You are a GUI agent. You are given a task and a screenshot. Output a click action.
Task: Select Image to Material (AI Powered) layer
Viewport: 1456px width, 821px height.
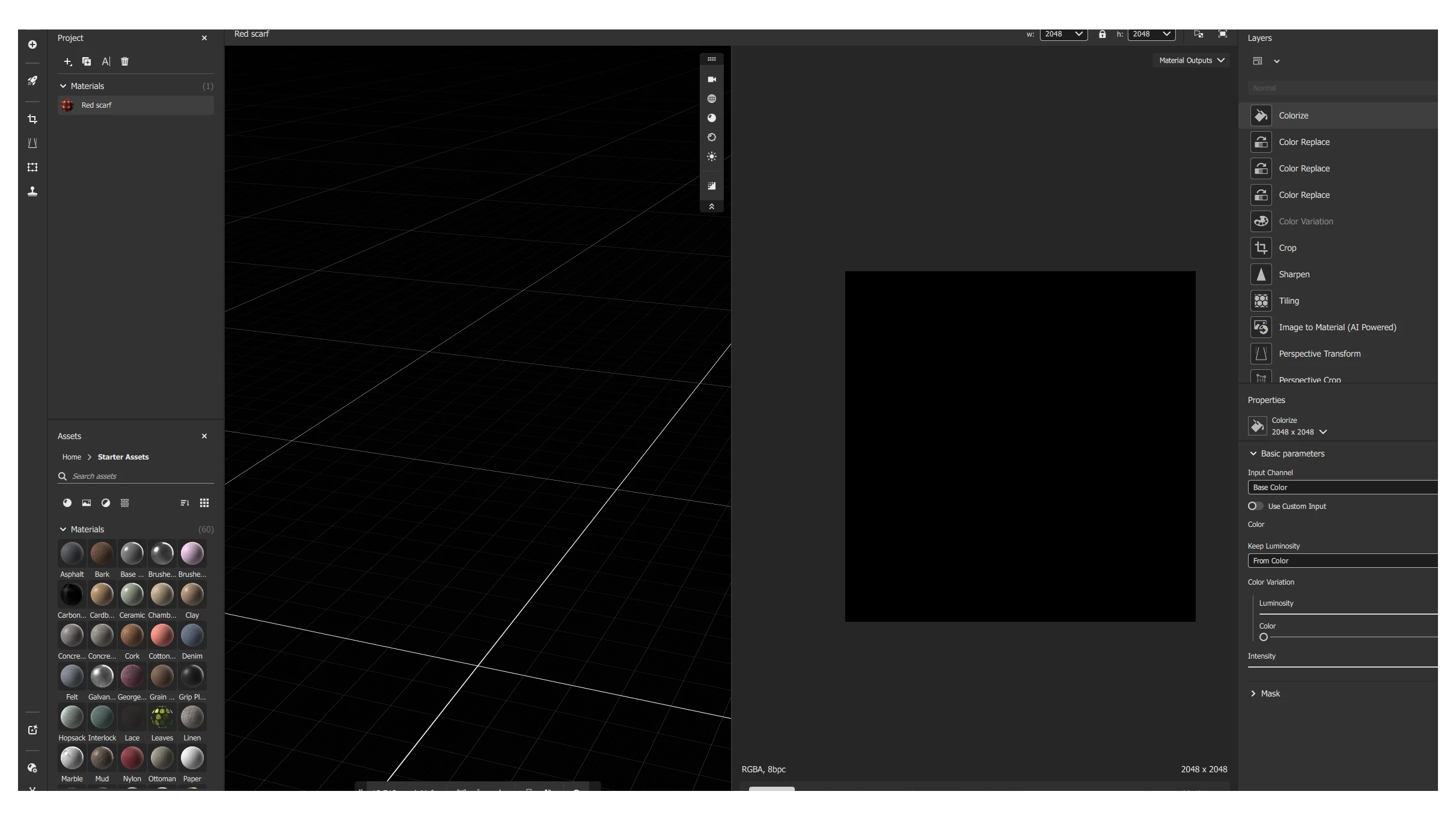[1337, 327]
